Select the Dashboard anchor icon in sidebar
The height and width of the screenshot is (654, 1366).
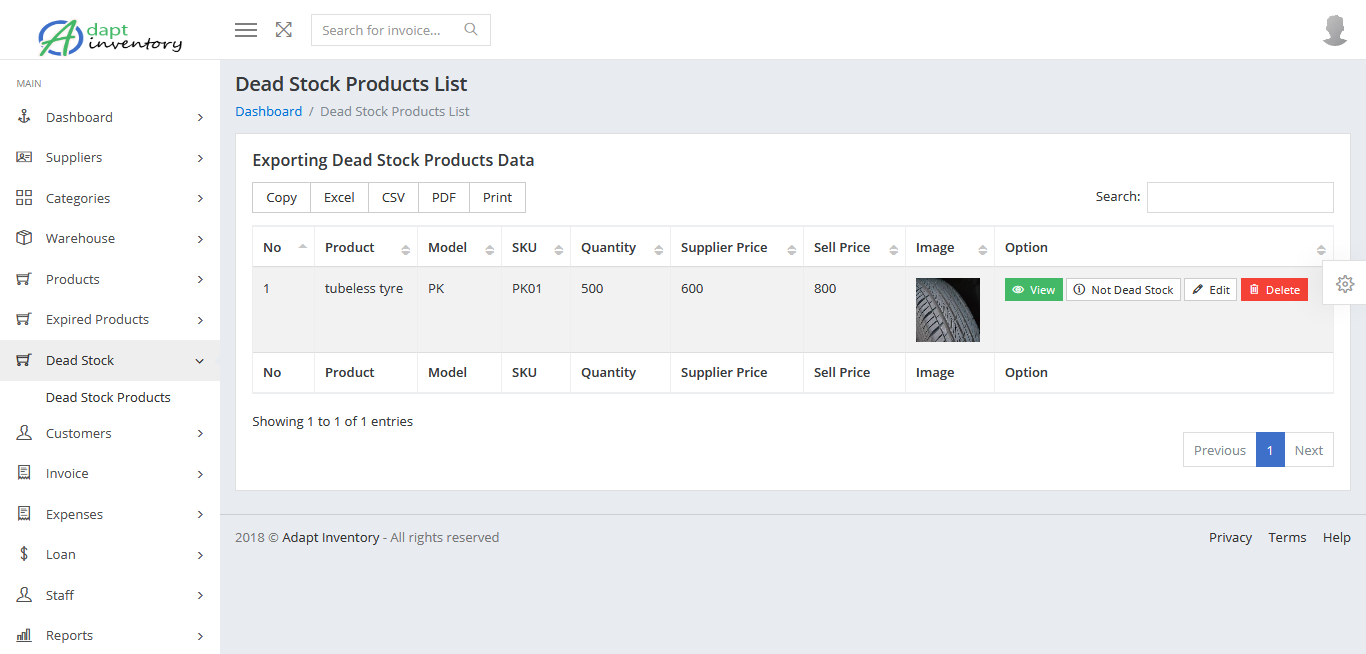coord(23,116)
